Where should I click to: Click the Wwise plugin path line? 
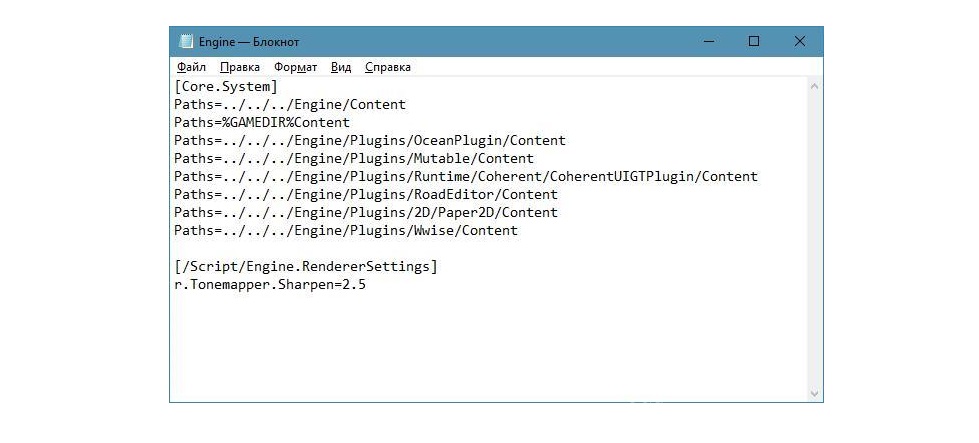[345, 231]
